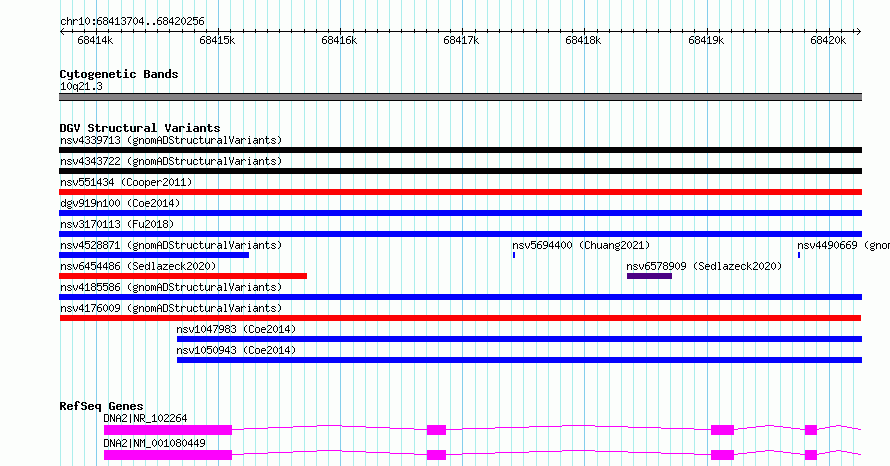
Task: Click the DNA2|NM_001080449 transcript label
Action: coord(154,443)
